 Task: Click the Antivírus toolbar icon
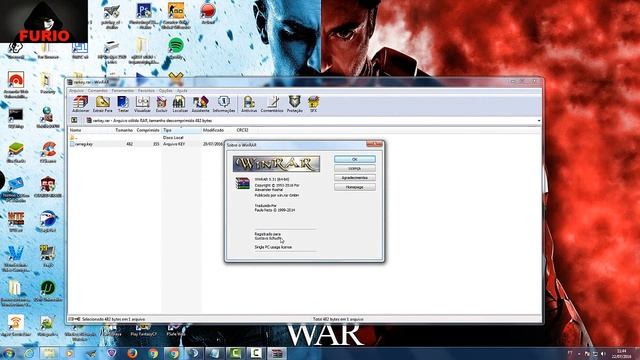tap(249, 104)
